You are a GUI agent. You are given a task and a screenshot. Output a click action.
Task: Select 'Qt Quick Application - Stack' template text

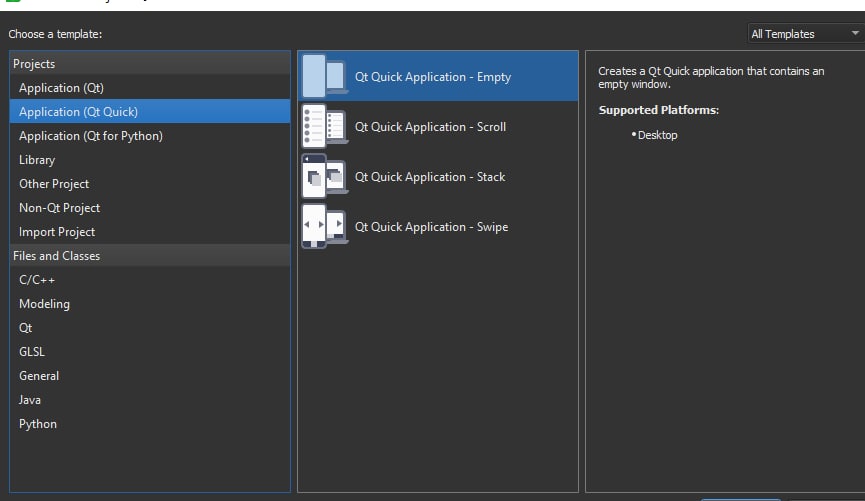coord(430,177)
